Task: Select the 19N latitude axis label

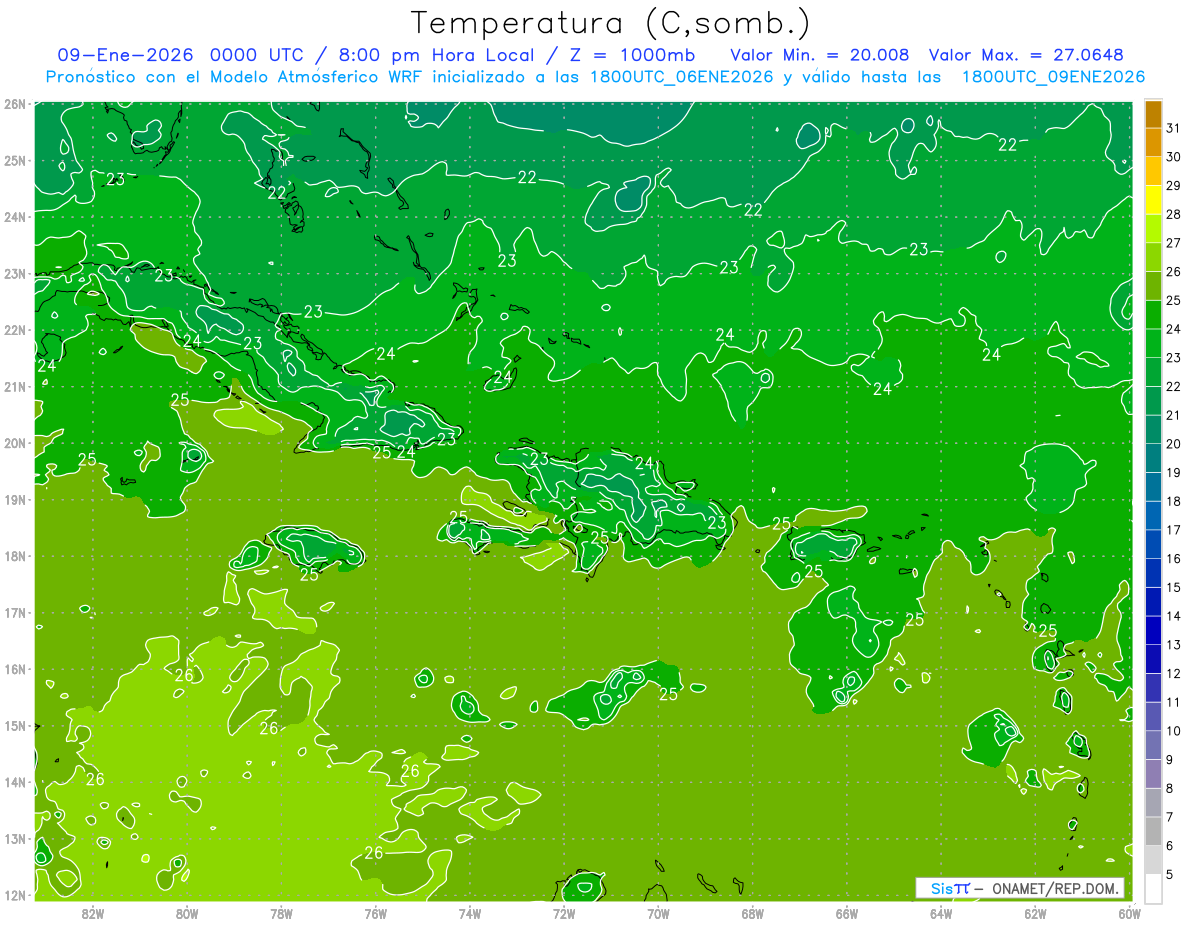Action: [x=14, y=499]
